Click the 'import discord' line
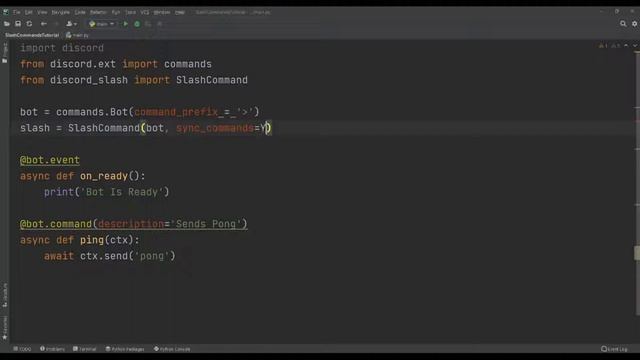The height and width of the screenshot is (360, 640). click(62, 48)
